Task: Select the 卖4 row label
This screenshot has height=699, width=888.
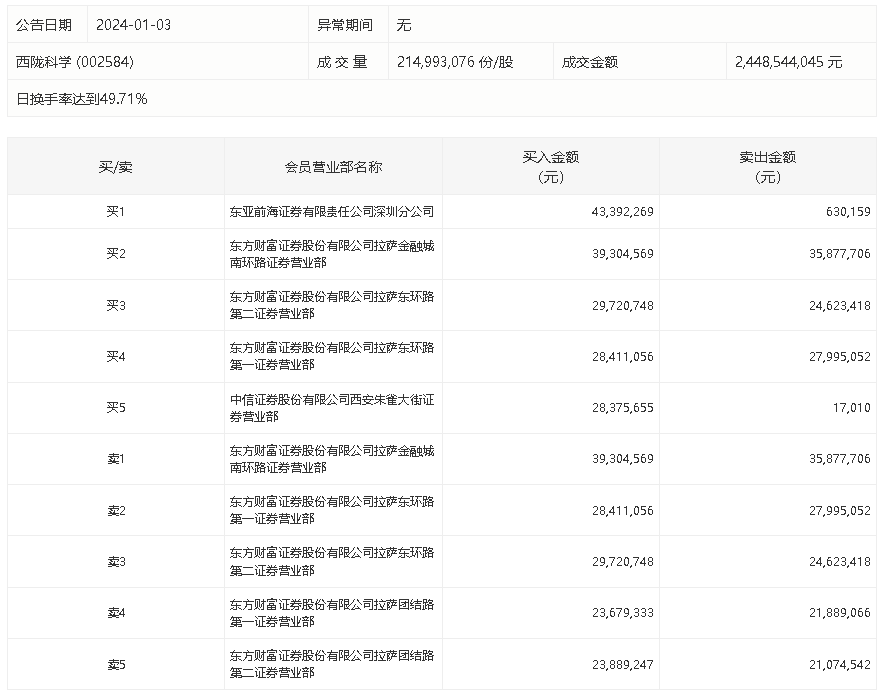Action: (116, 613)
